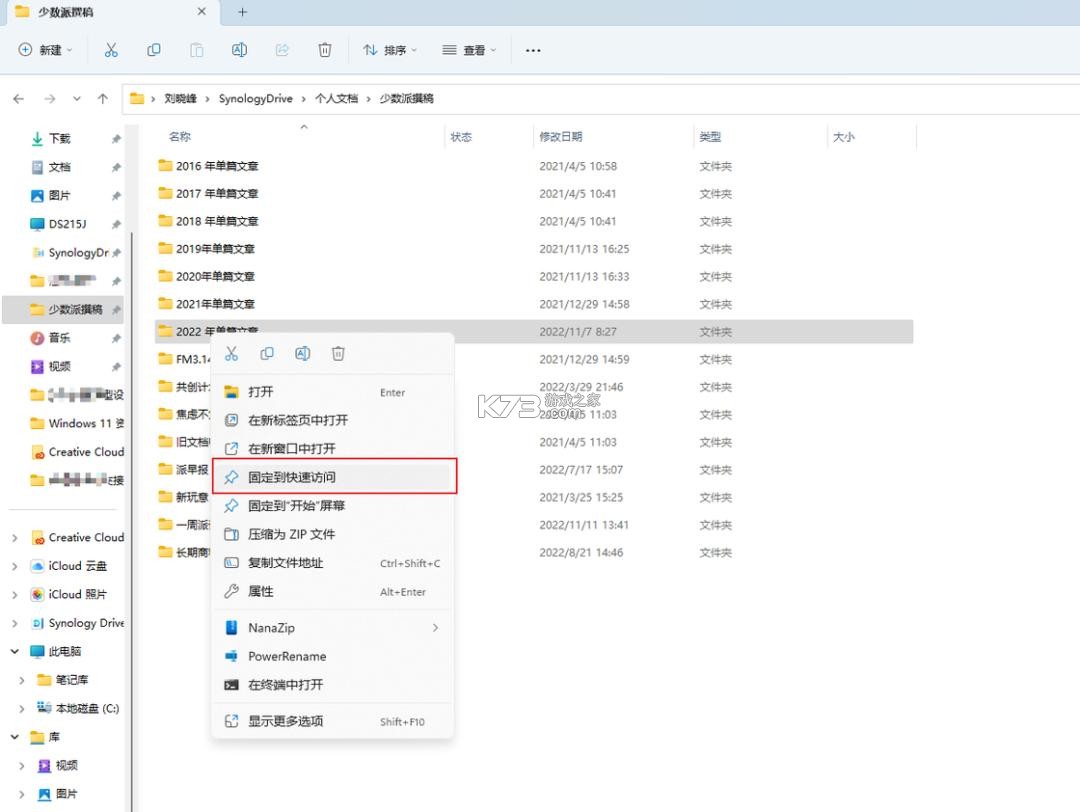1080x812 pixels.
Task: Choose 复制文件地址 menu entry
Action: 333,563
